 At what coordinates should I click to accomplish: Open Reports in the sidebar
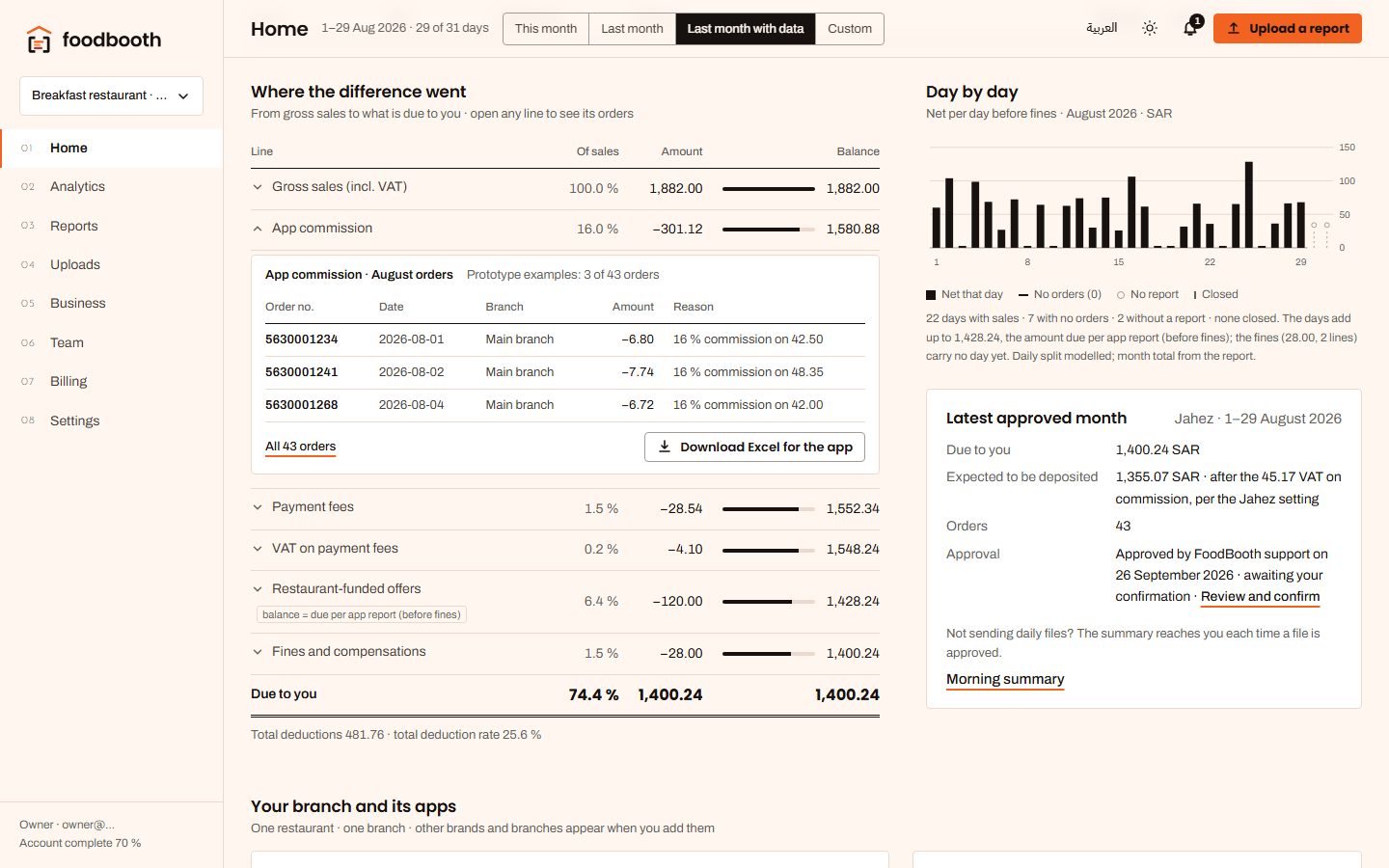[x=111, y=226]
